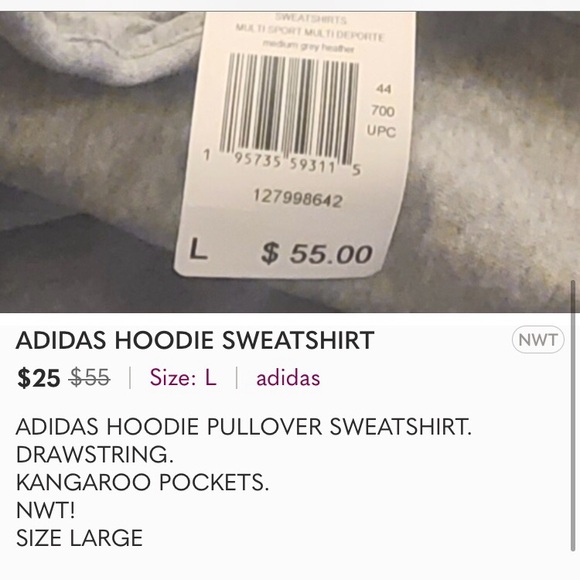
Task: Click the 127998642 number under the barcode
Action: (x=298, y=199)
